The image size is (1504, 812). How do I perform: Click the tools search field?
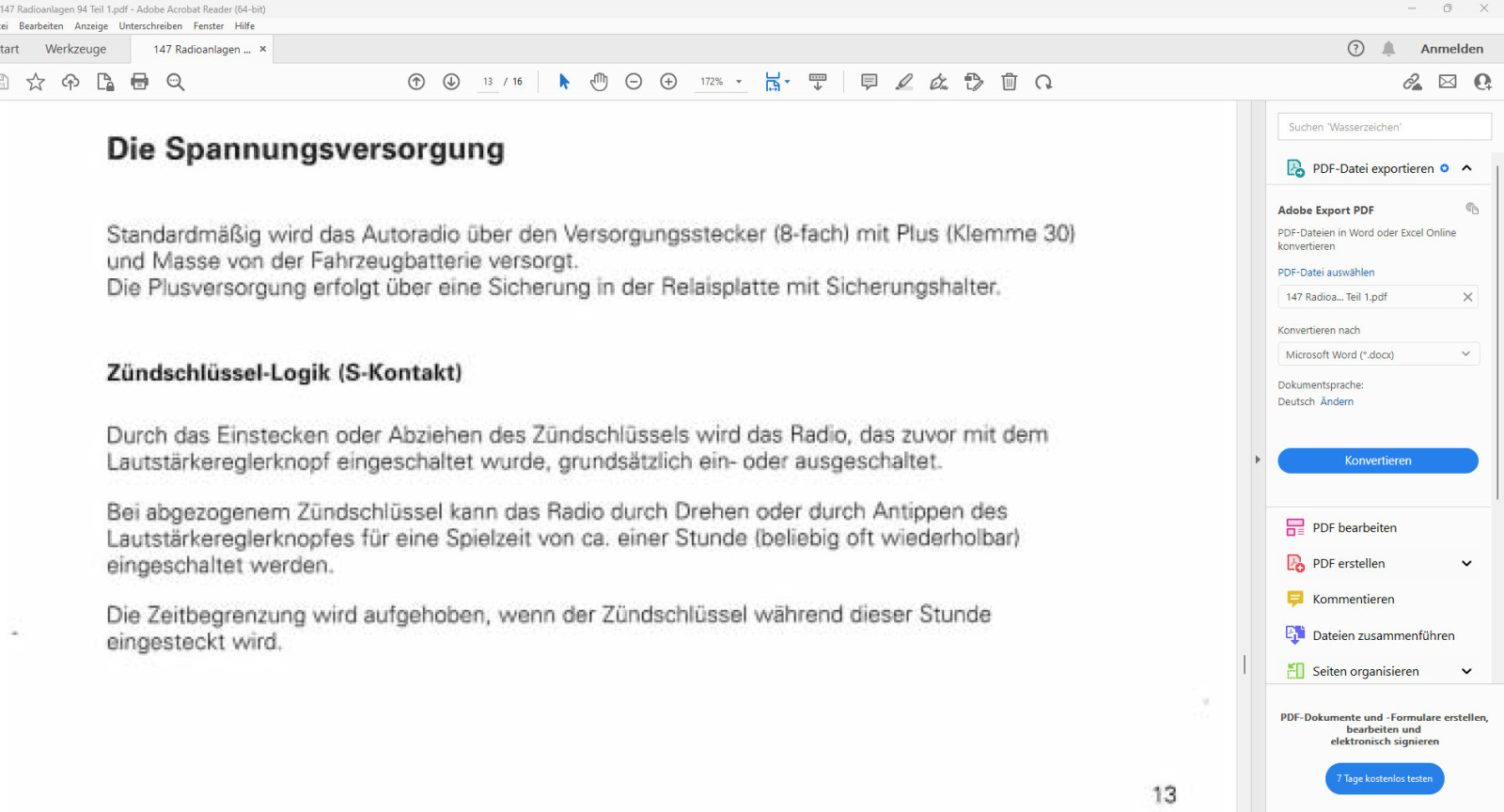point(1384,127)
